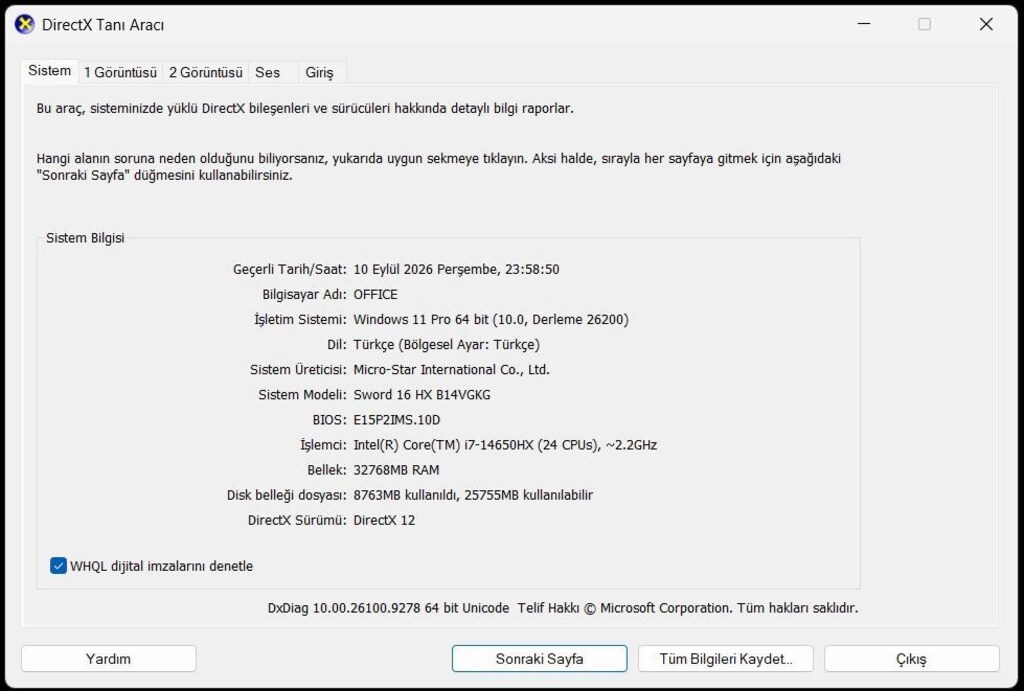Click the İşlemci label

323,445
